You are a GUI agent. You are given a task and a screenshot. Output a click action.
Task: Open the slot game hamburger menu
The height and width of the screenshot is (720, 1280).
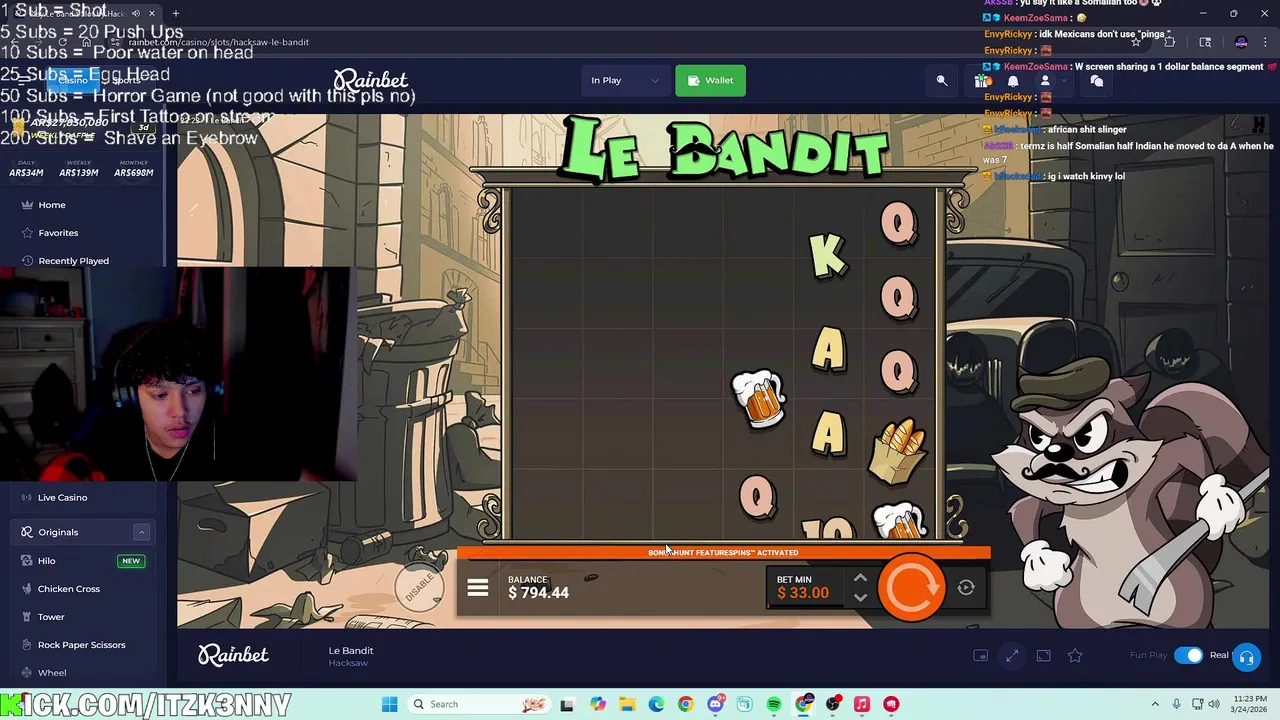click(477, 588)
